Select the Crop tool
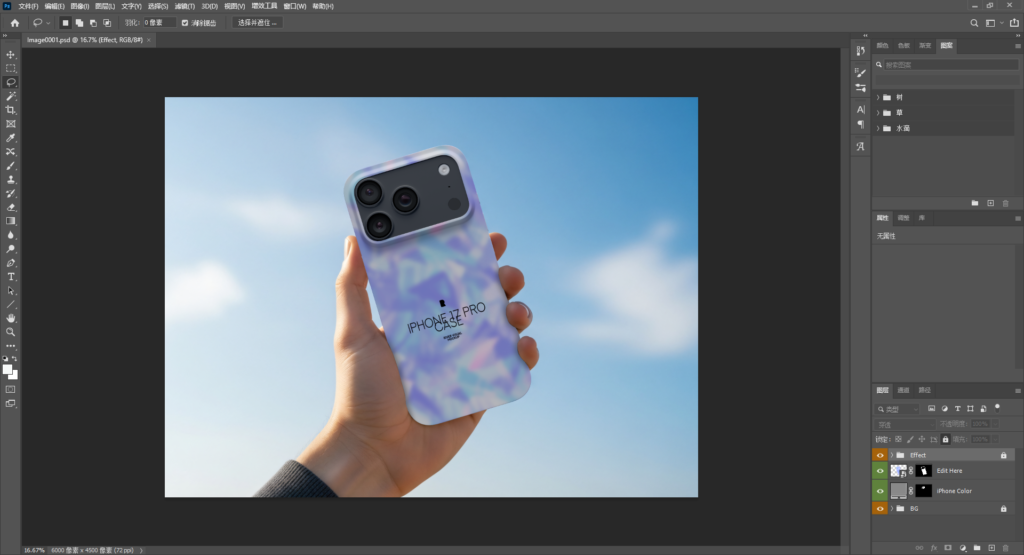 (10, 110)
